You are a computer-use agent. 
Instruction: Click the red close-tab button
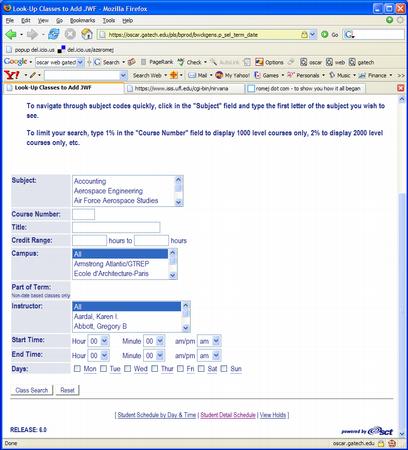point(400,88)
